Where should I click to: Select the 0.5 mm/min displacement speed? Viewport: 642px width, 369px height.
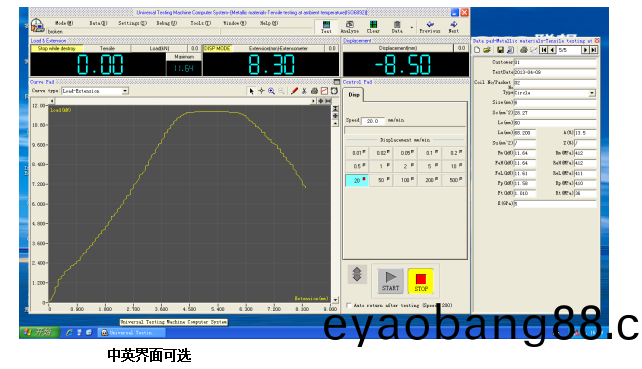(357, 166)
